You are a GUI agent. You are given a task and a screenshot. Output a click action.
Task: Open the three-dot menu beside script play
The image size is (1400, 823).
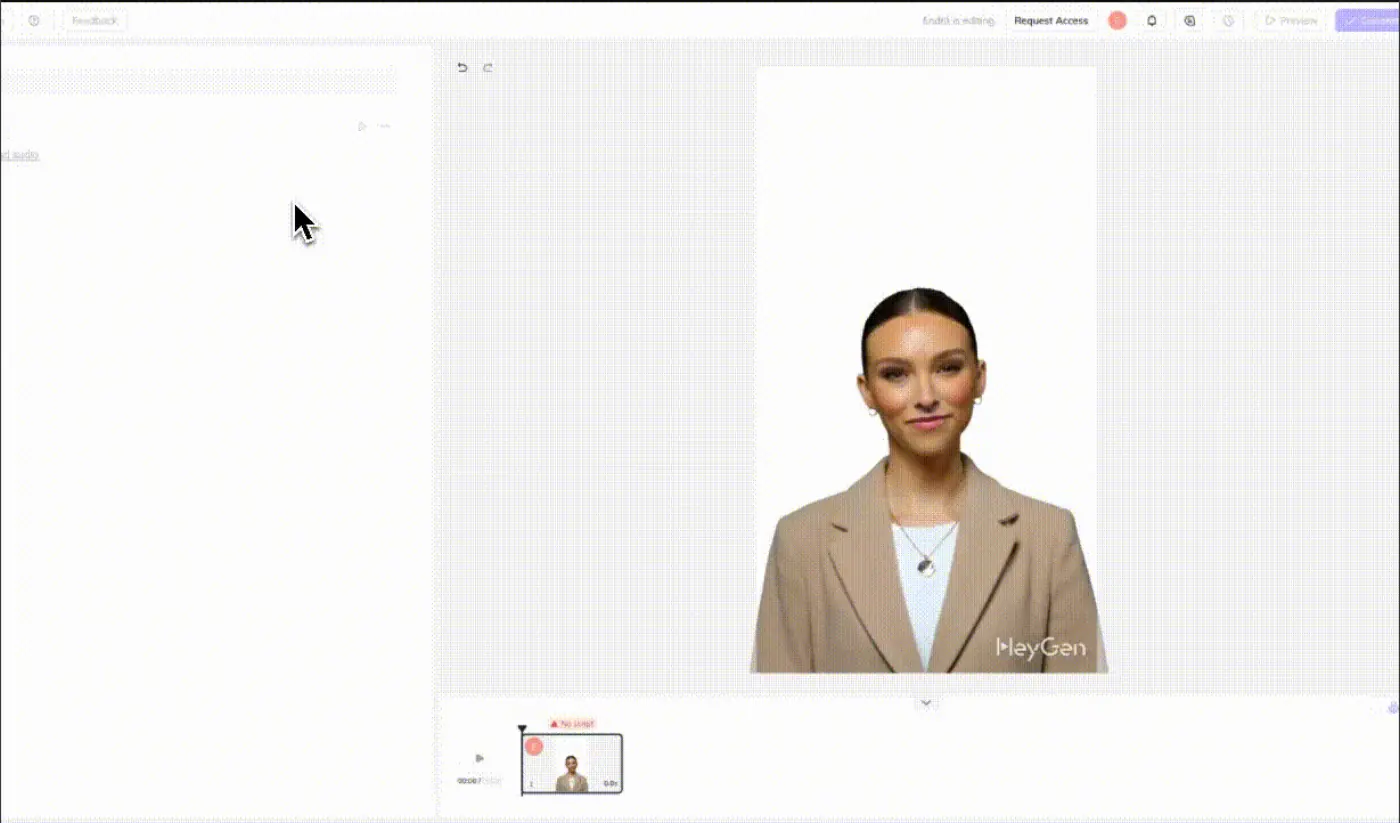(x=385, y=126)
